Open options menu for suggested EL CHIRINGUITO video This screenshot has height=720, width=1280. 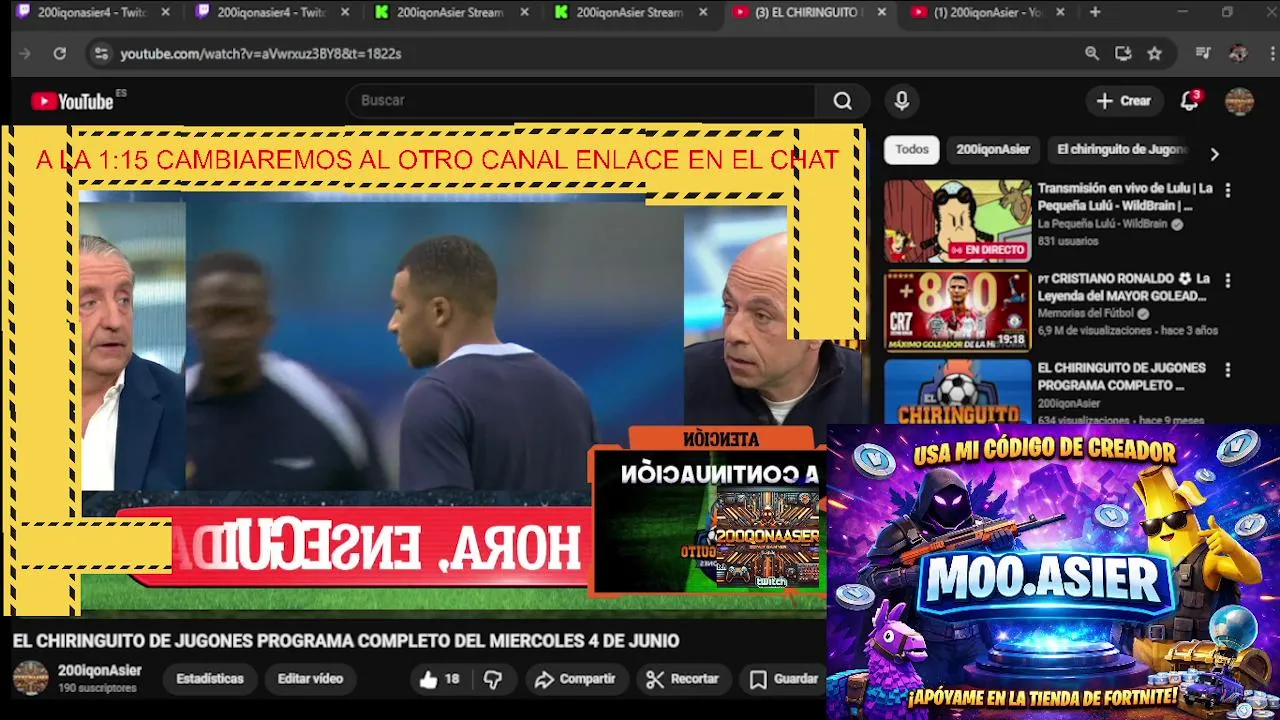pyautogui.click(x=1228, y=370)
